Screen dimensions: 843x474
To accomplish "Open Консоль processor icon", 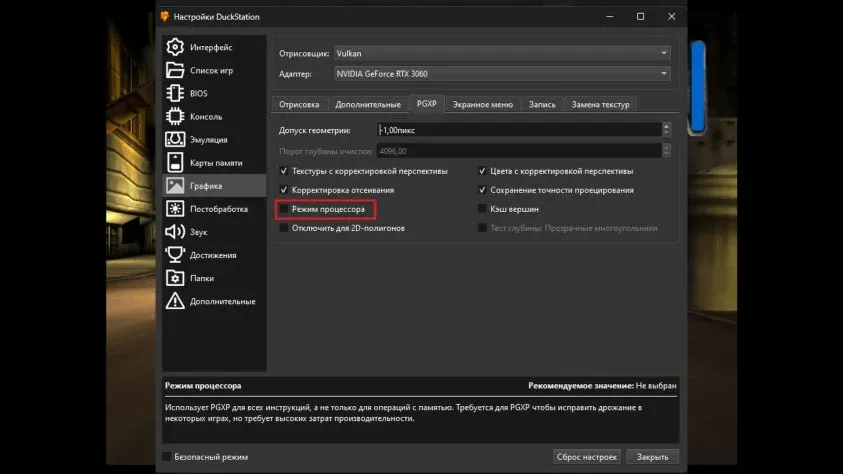I will 175,117.
